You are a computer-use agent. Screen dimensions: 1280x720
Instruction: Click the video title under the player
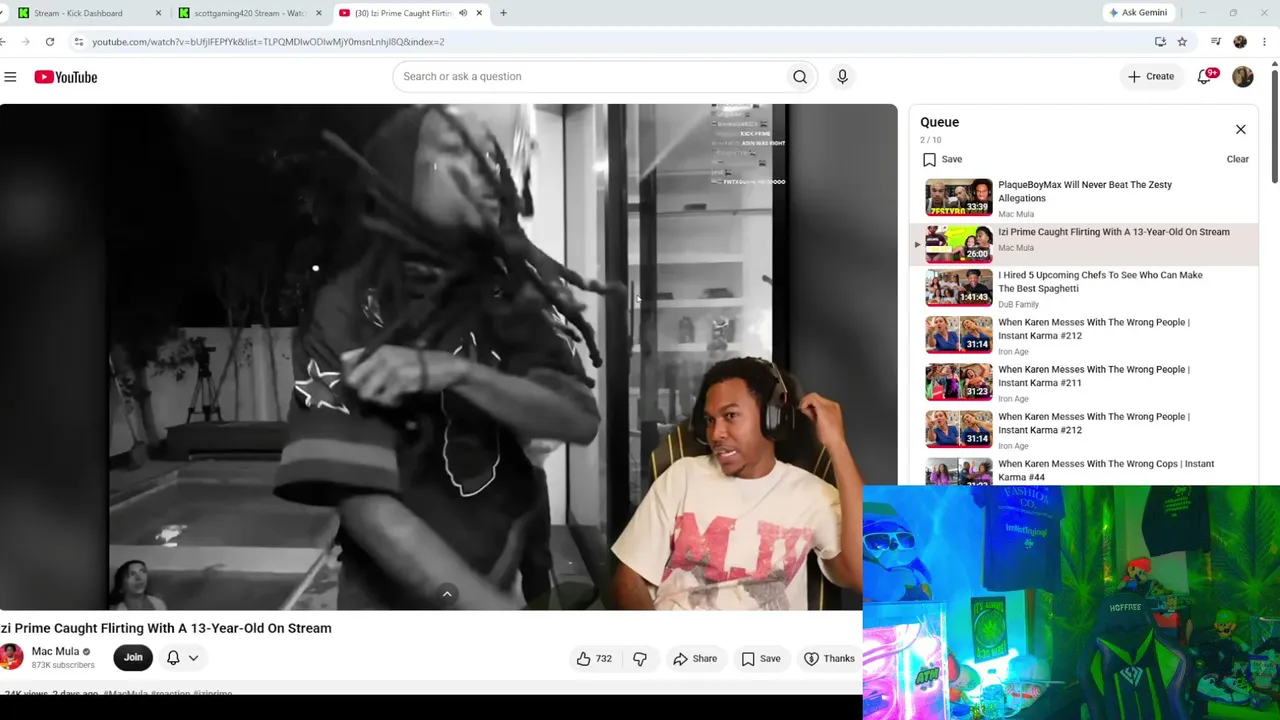(166, 628)
